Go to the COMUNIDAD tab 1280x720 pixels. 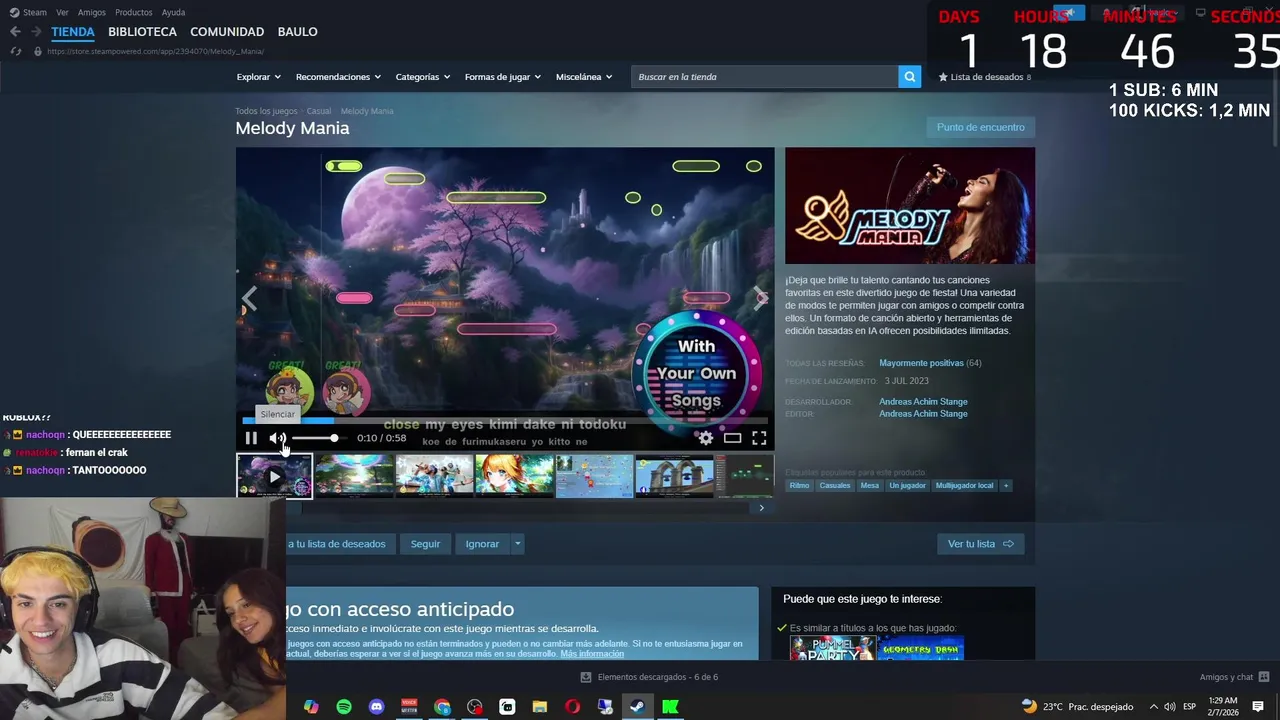(x=227, y=32)
